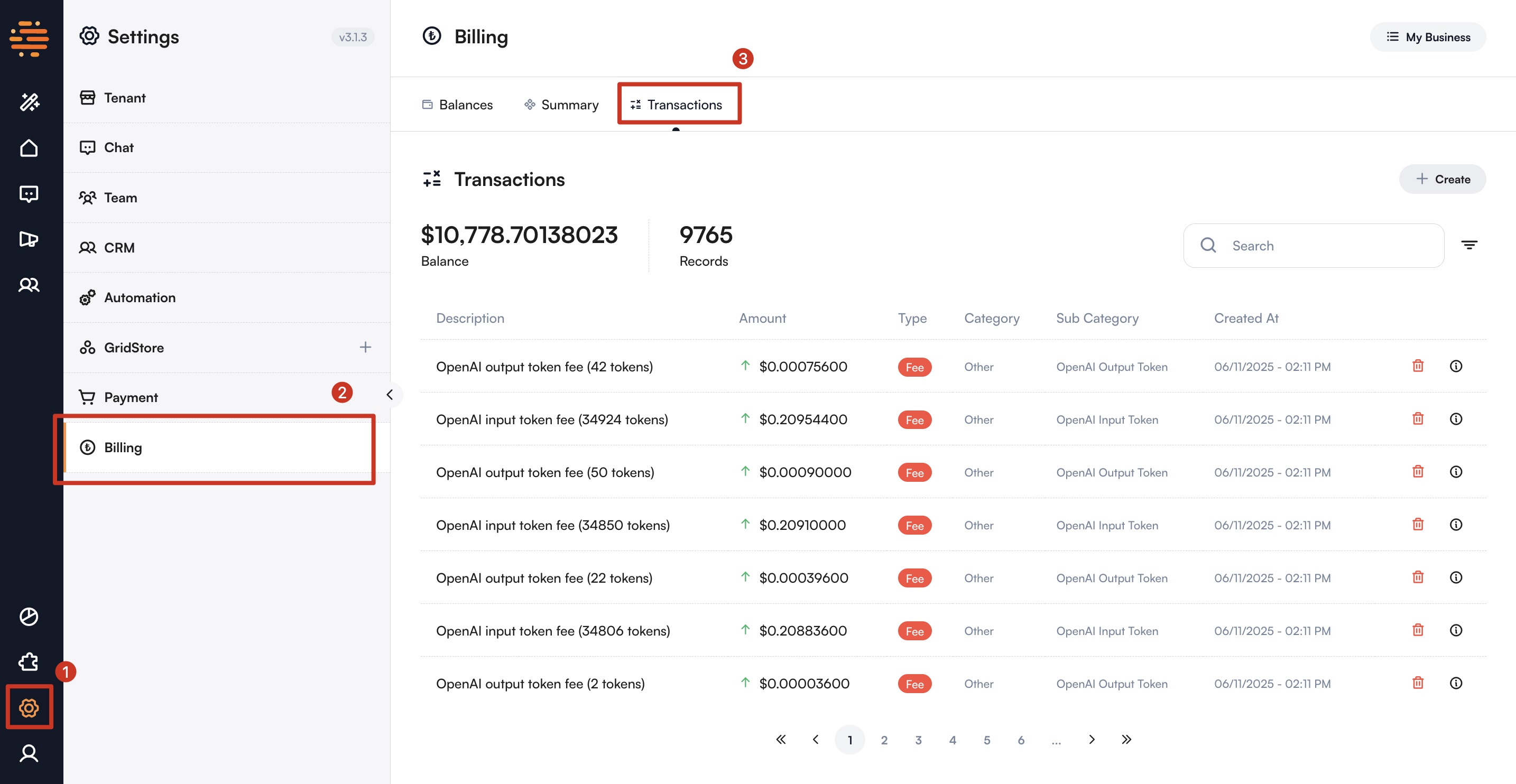Switch to the Balances tab

coord(457,105)
